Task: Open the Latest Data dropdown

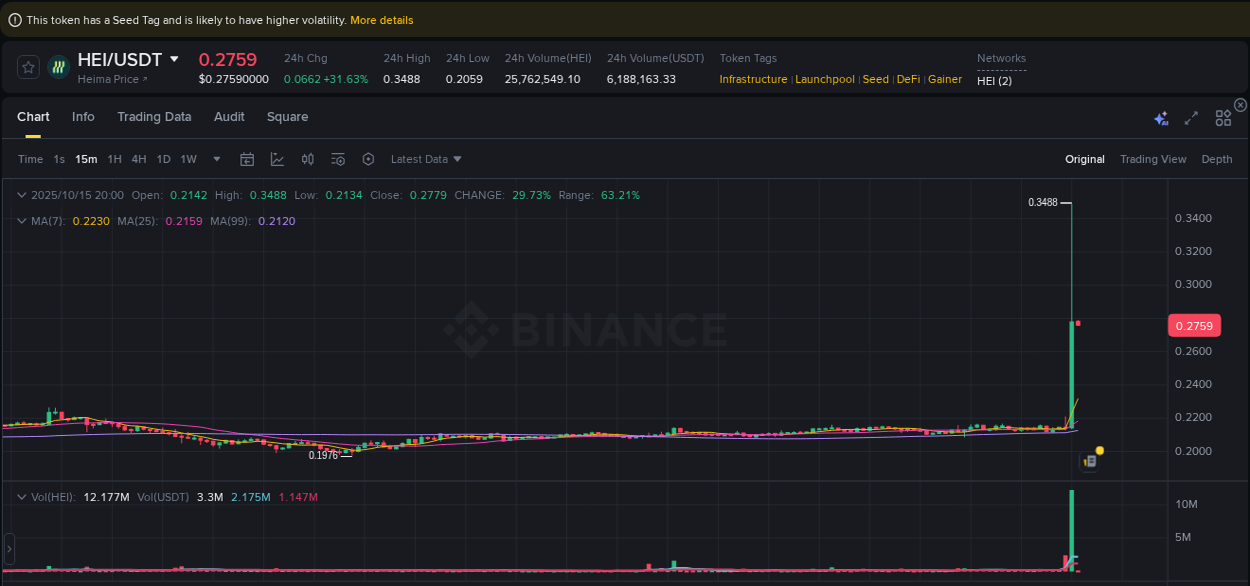Action: (425, 159)
